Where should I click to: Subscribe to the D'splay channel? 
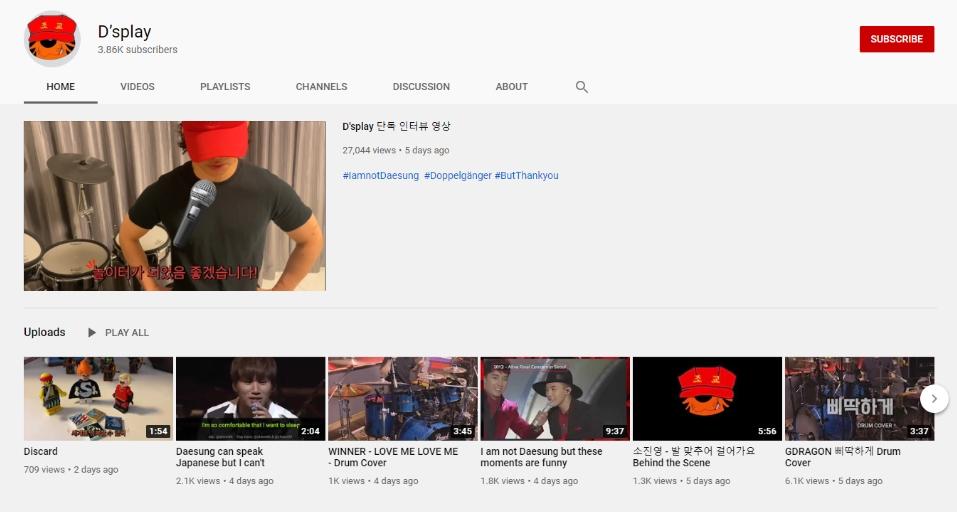pyautogui.click(x=897, y=39)
